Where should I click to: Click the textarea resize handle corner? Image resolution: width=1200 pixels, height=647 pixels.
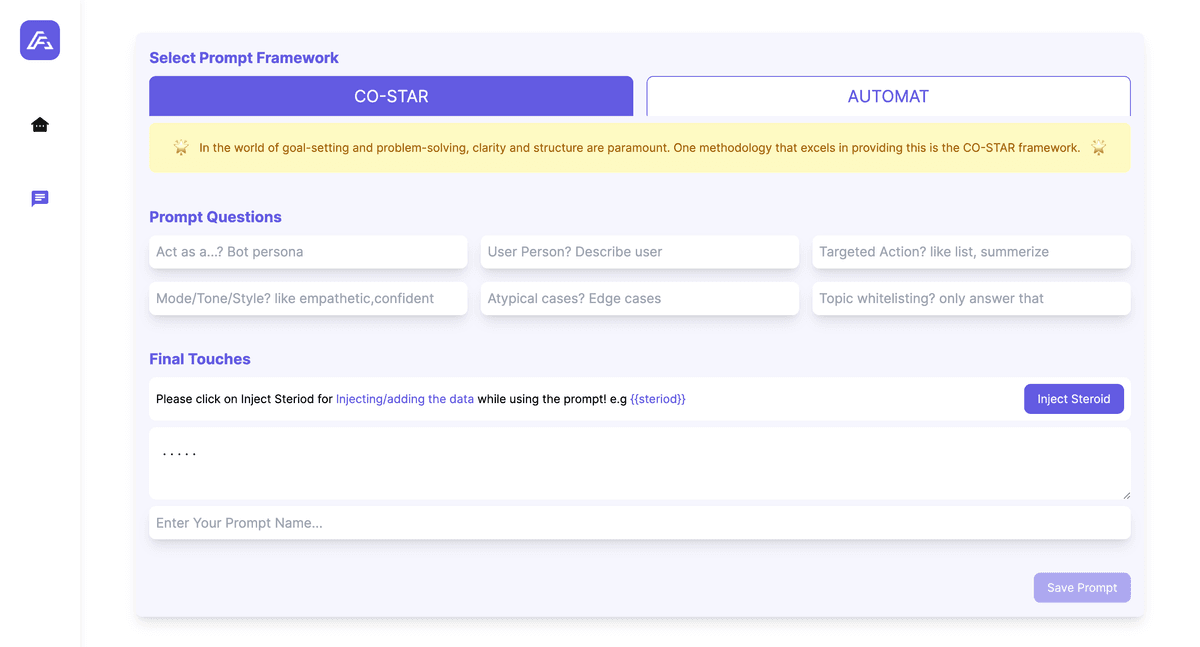click(x=1126, y=494)
